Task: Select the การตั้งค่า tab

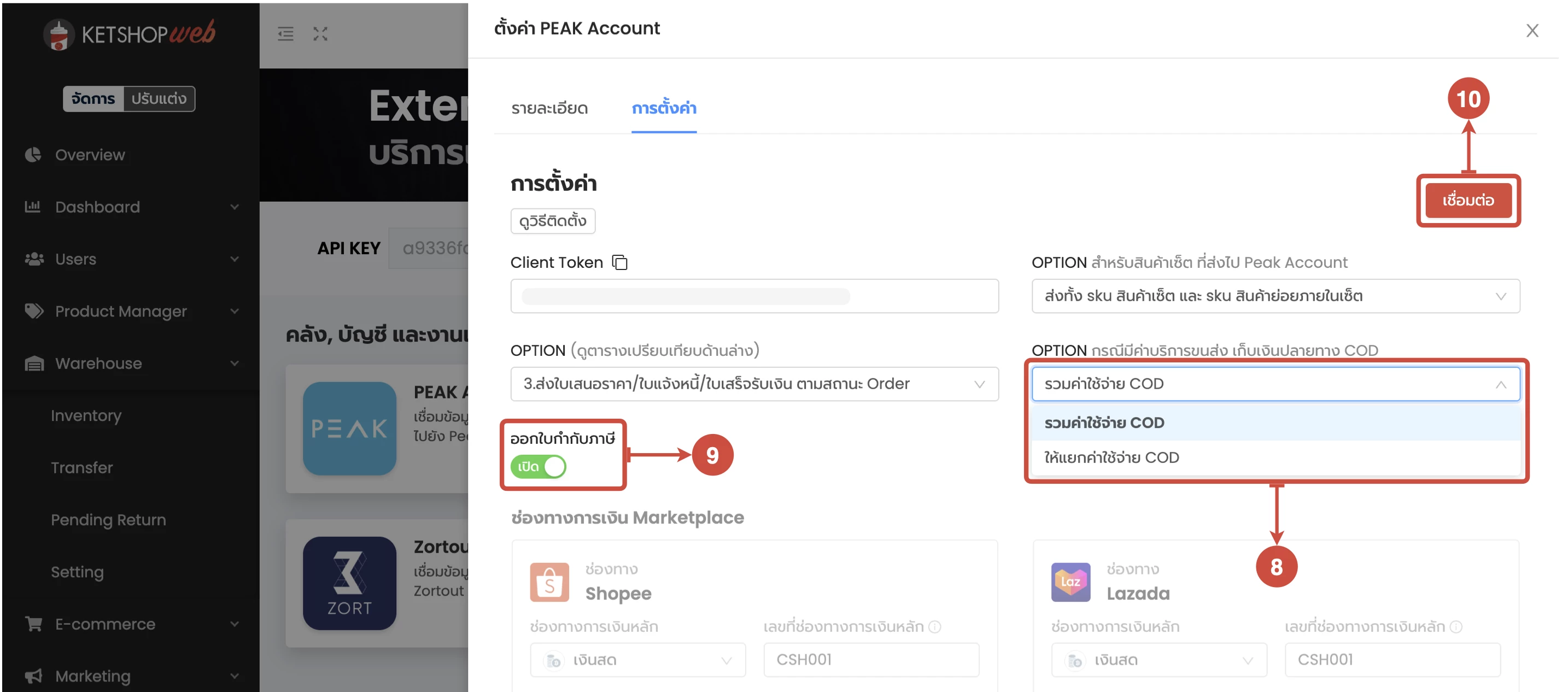Action: pyautogui.click(x=664, y=109)
